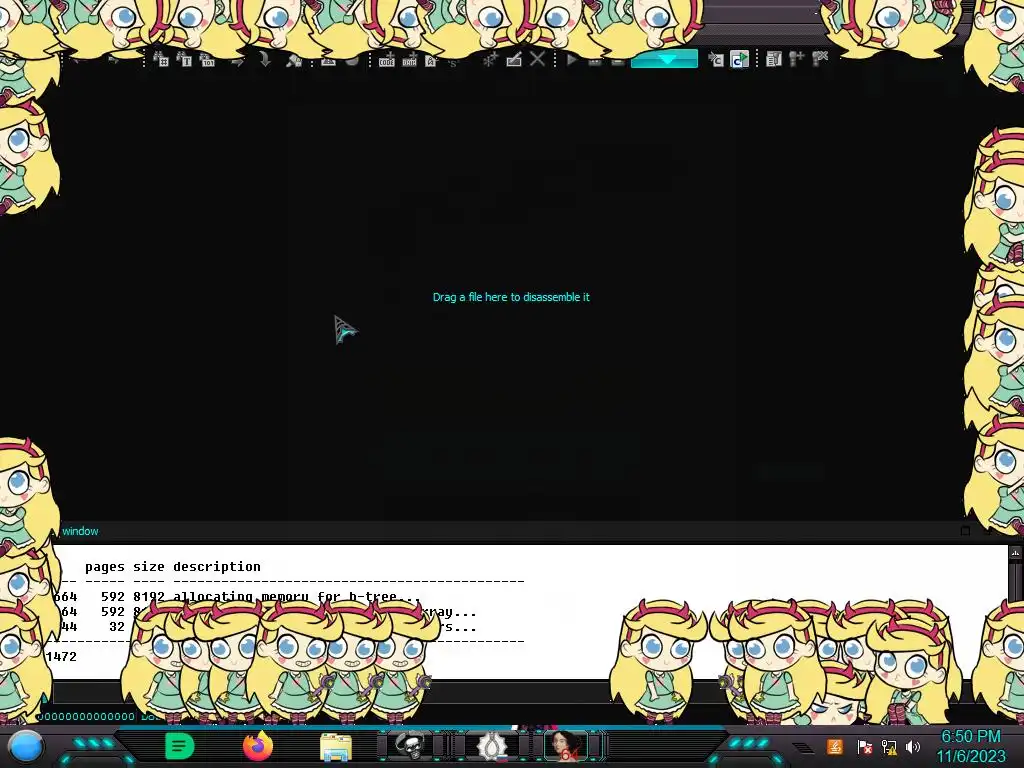Click the terminate process stop button
The width and height of the screenshot is (1024, 768).
pyautogui.click(x=617, y=61)
